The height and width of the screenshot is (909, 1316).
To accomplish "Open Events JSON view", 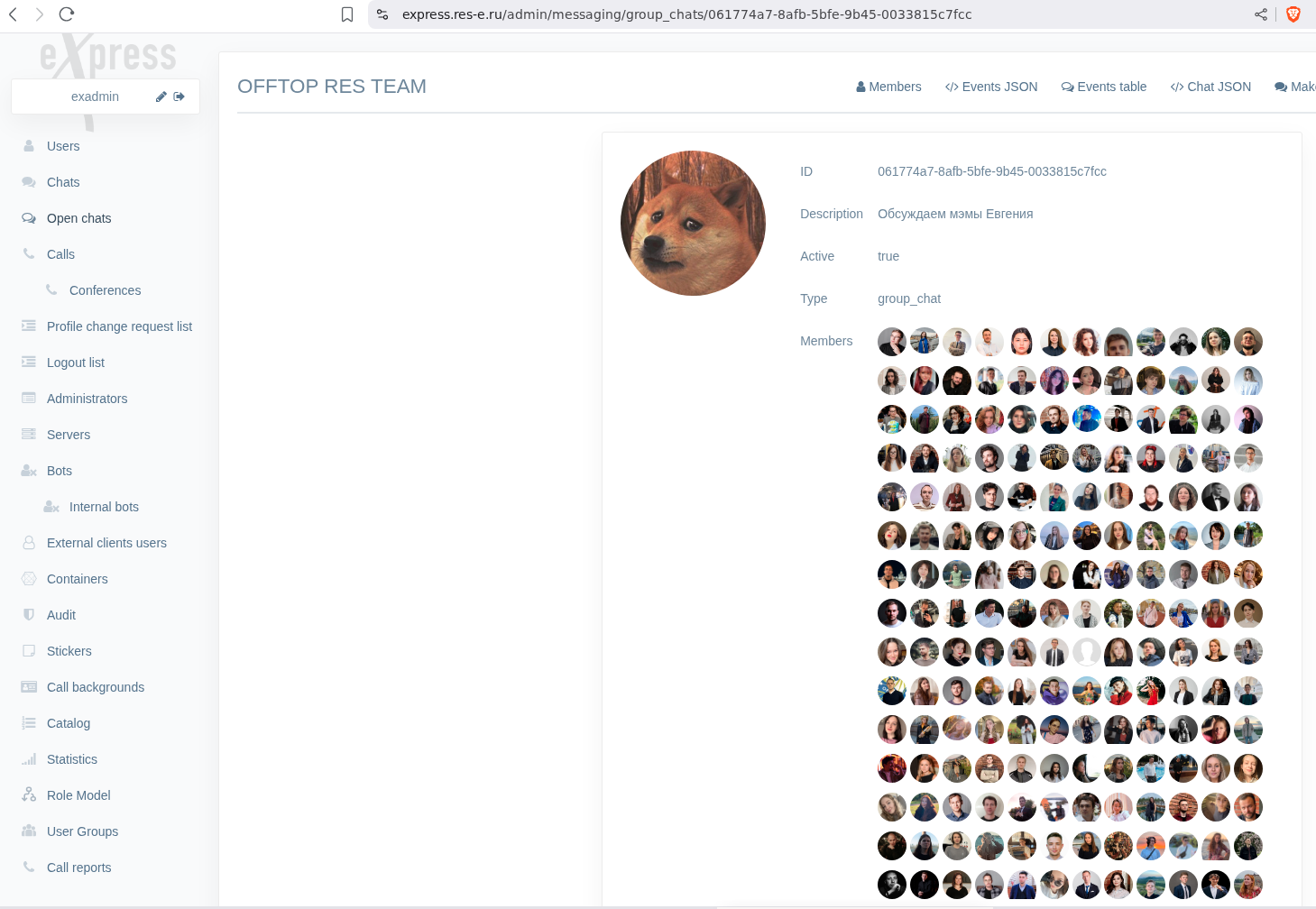I will tap(991, 87).
